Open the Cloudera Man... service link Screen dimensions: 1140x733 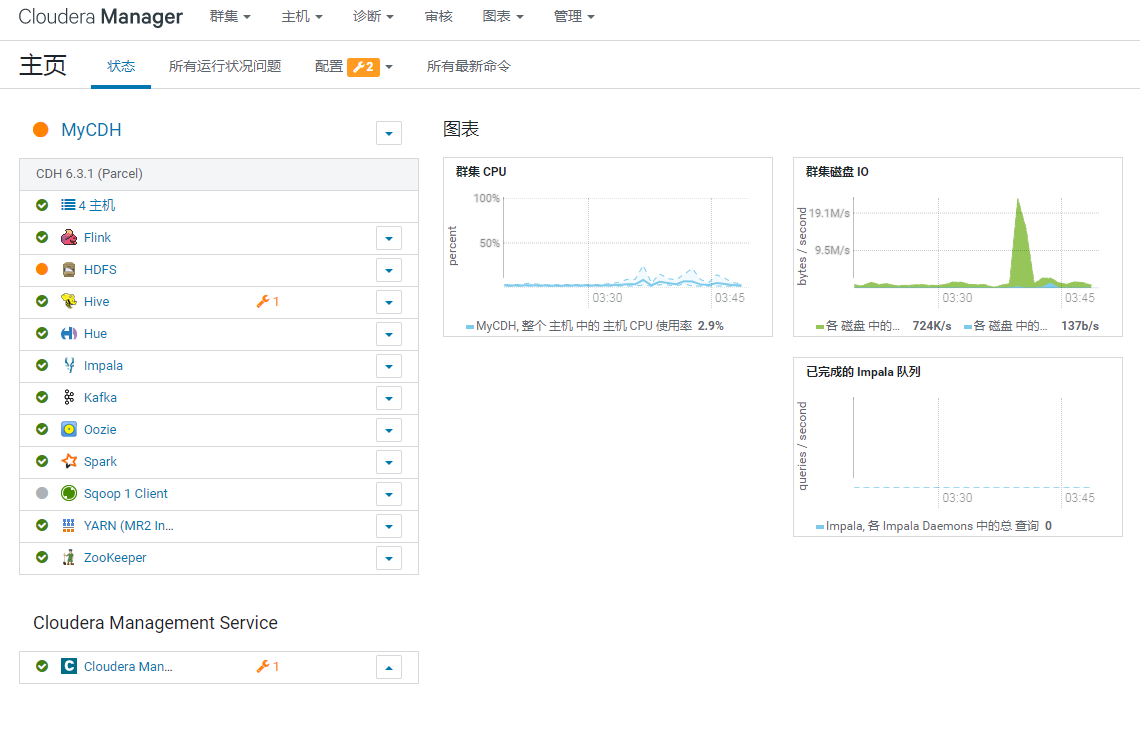coord(128,666)
